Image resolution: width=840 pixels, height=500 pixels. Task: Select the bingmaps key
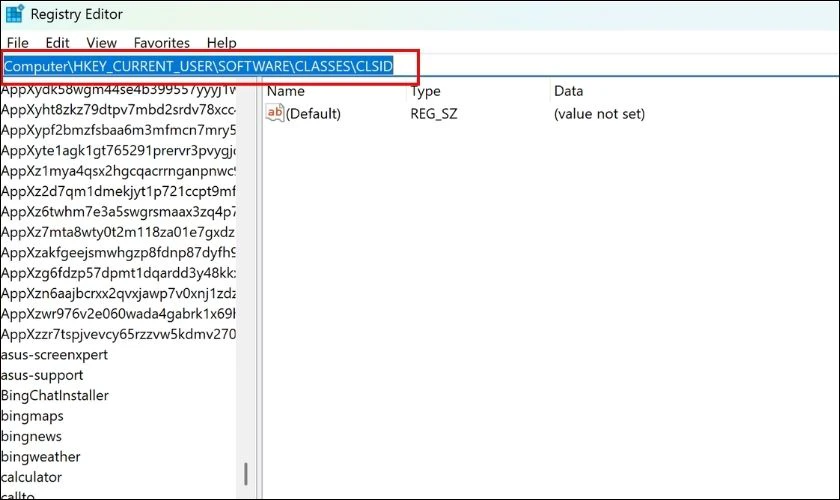point(32,416)
